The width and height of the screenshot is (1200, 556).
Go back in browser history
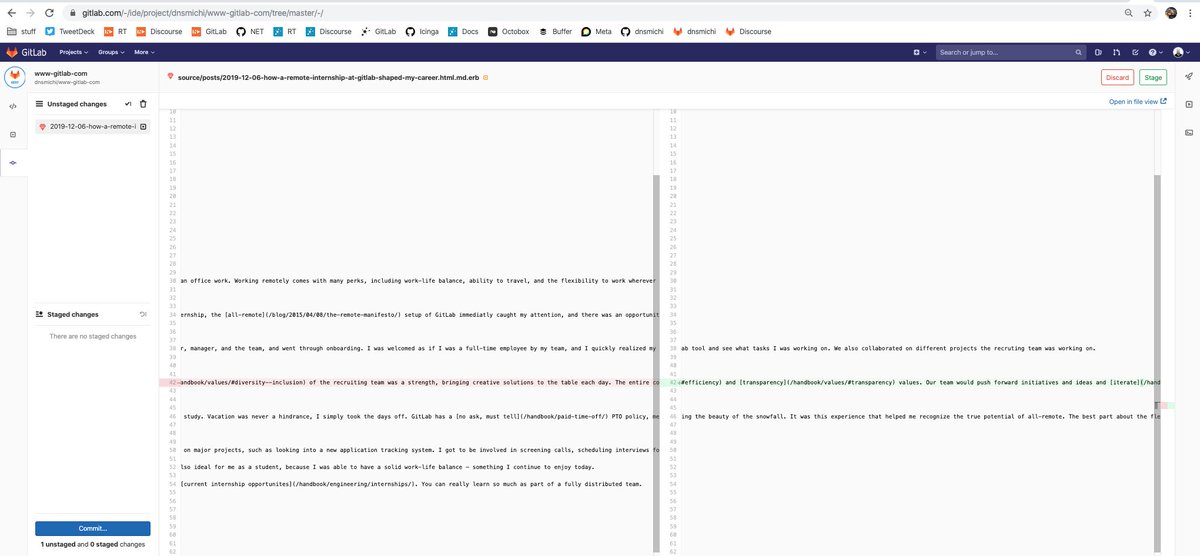tap(10, 12)
